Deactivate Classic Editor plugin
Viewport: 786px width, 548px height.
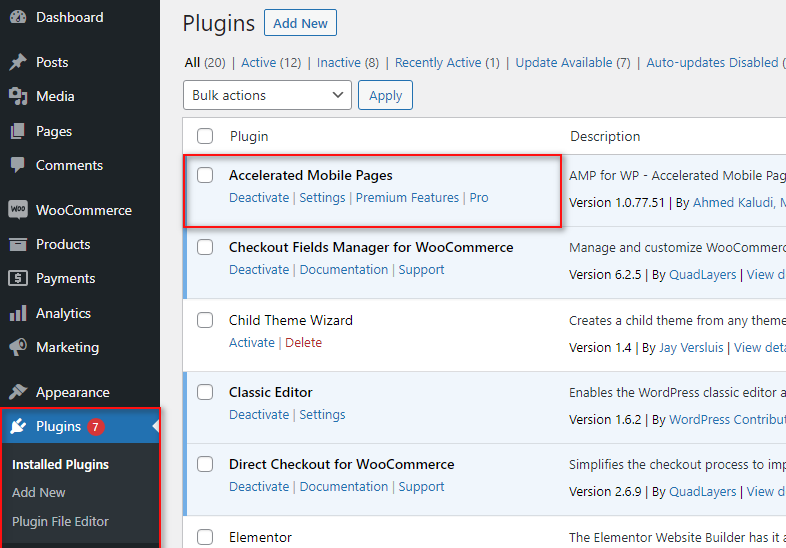[259, 415]
